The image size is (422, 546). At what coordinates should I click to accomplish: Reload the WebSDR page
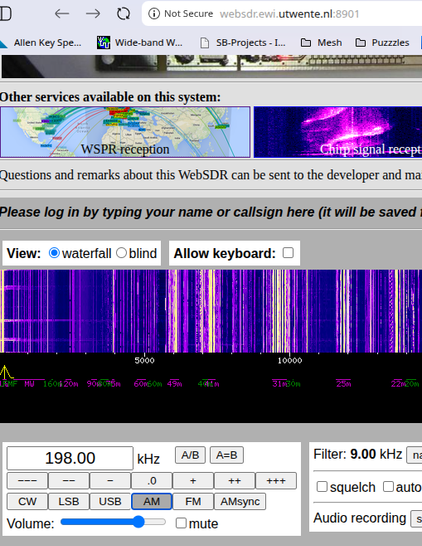click(x=123, y=14)
